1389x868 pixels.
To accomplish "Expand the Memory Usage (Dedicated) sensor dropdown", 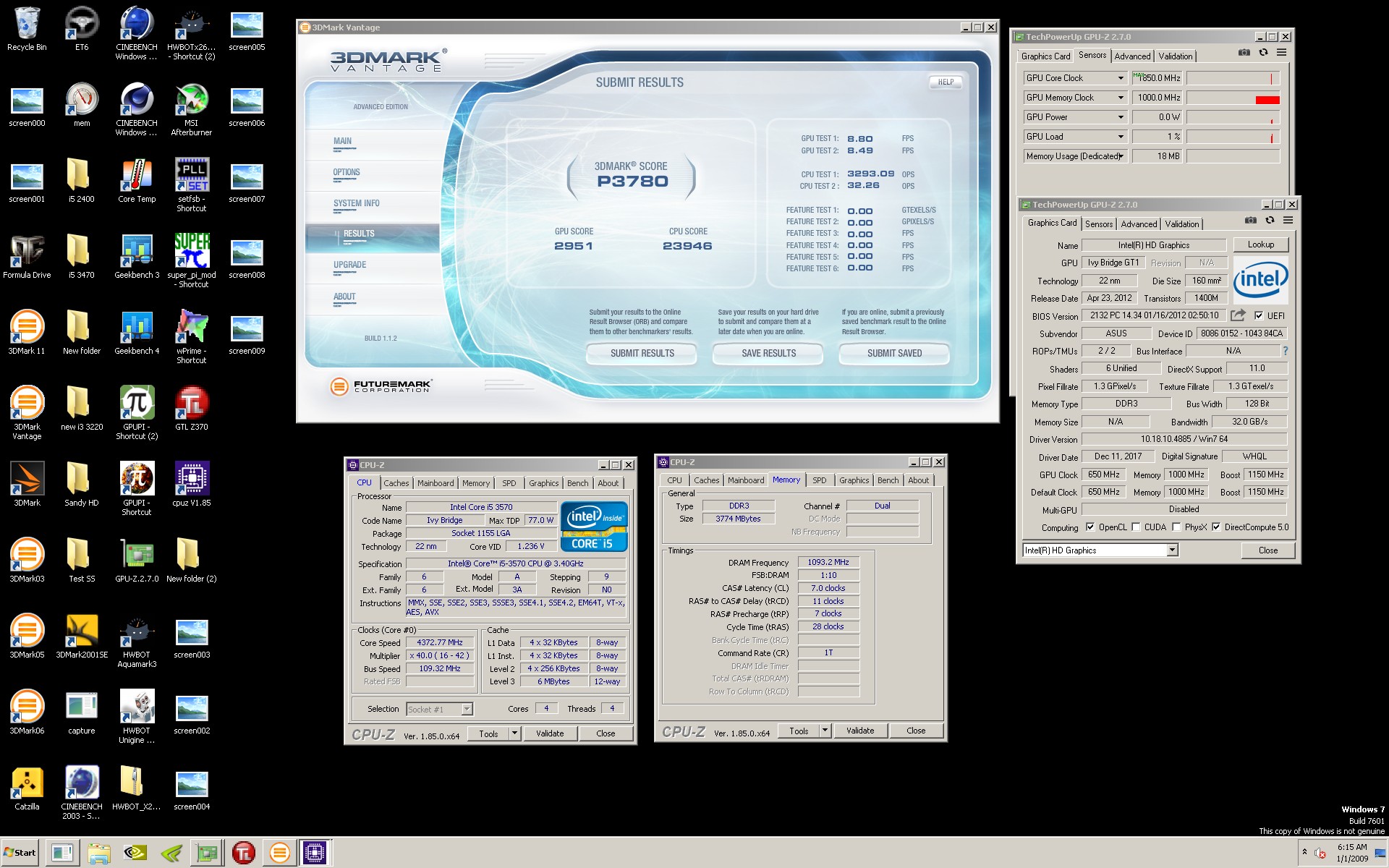I will [1121, 156].
